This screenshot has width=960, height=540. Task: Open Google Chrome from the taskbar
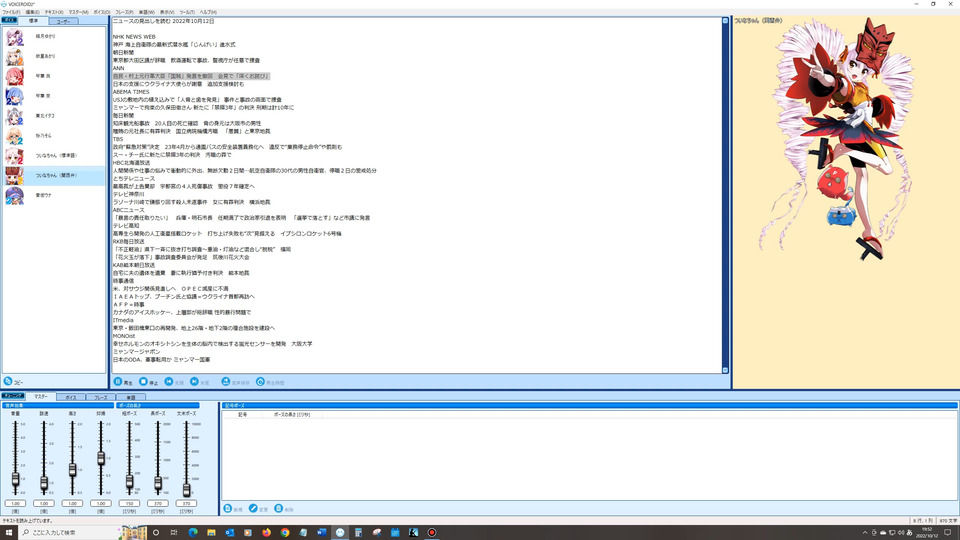pyautogui.click(x=285, y=533)
